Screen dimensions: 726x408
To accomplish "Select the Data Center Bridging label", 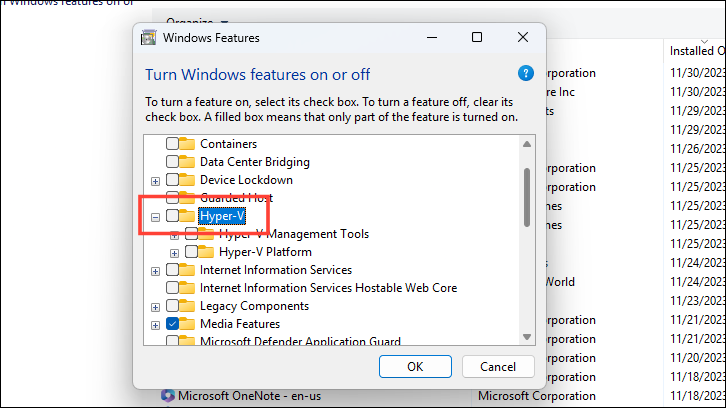I will (x=255, y=162).
